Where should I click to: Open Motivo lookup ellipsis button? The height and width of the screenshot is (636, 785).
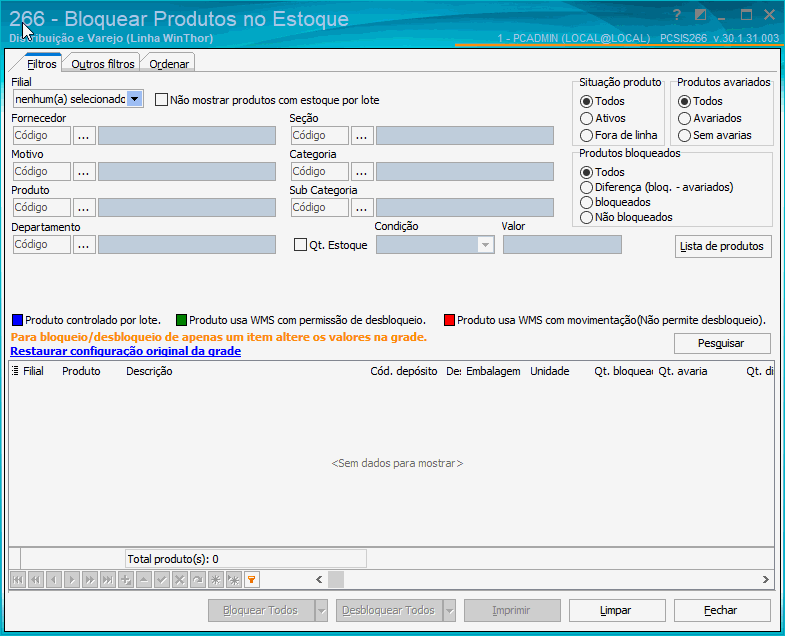click(x=84, y=172)
